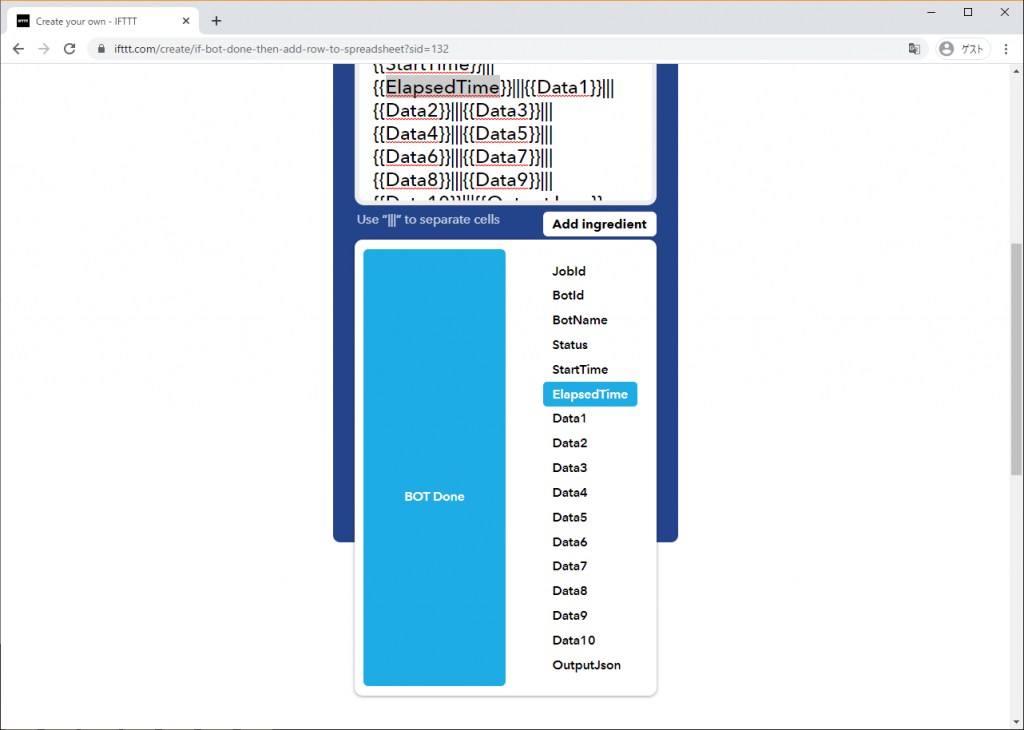The height and width of the screenshot is (730, 1024).
Task: Click the scrollbar up arrow
Action: point(1016,71)
